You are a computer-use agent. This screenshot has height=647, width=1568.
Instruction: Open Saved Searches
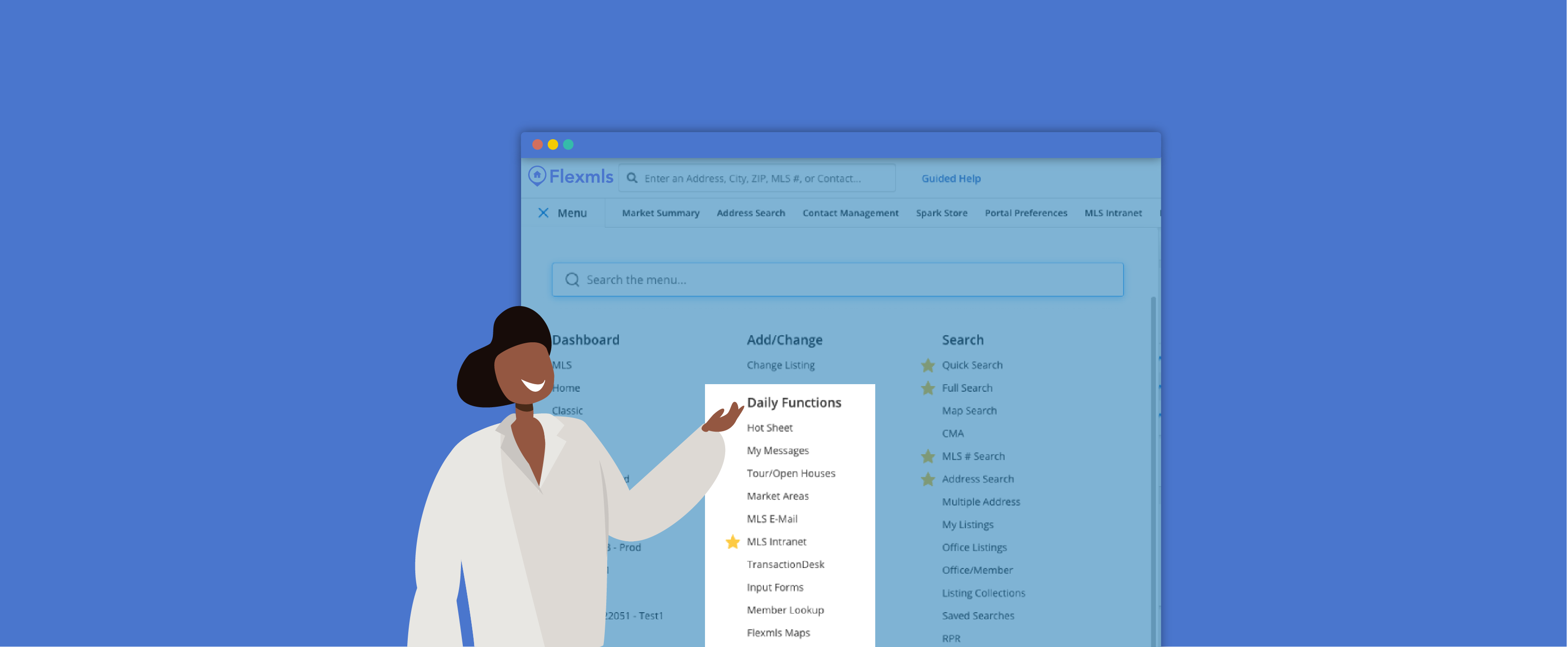point(978,615)
